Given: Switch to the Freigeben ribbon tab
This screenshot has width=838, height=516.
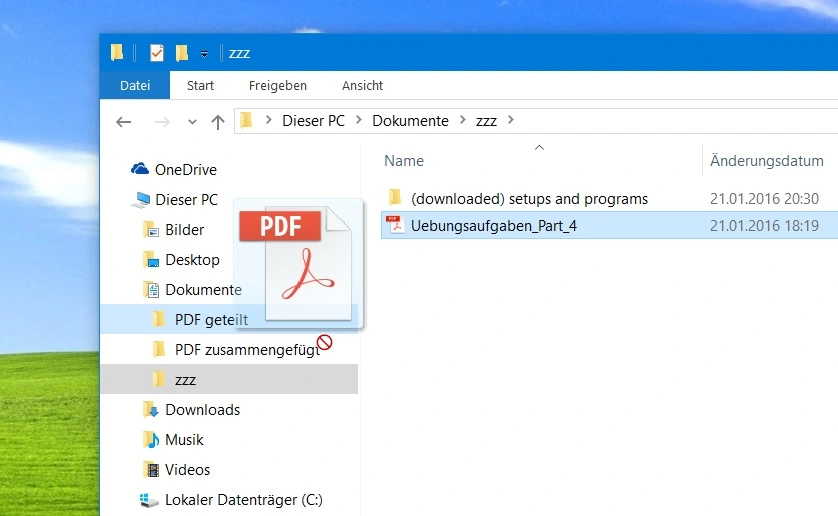Looking at the screenshot, I should pyautogui.click(x=278, y=86).
